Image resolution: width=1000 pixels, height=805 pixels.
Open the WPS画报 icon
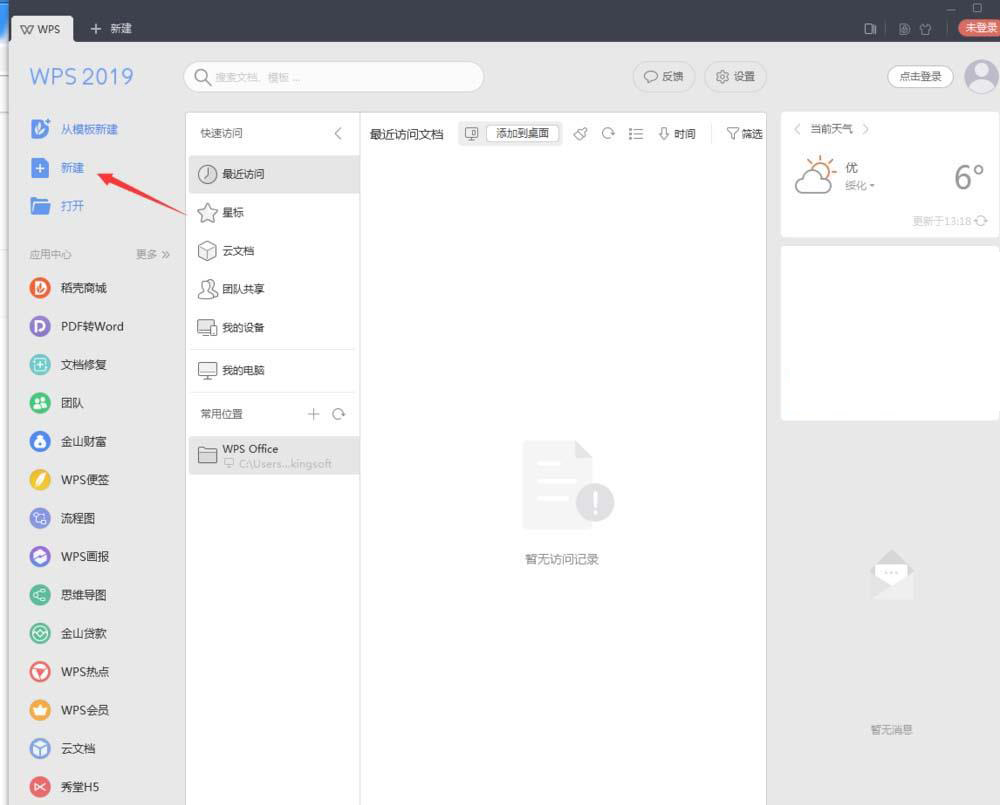point(40,557)
